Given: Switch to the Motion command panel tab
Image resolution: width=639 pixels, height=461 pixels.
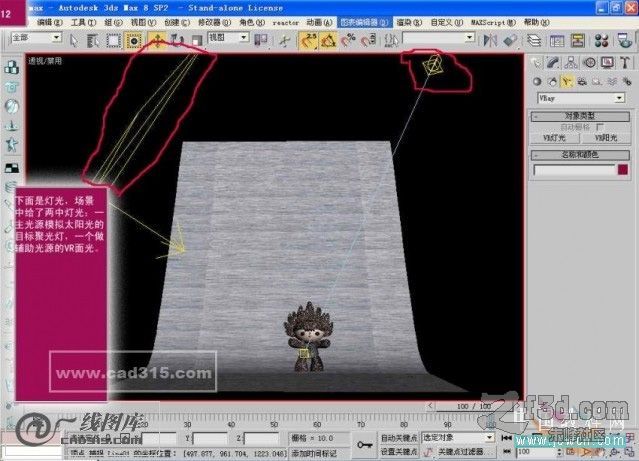Looking at the screenshot, I should (589, 62).
